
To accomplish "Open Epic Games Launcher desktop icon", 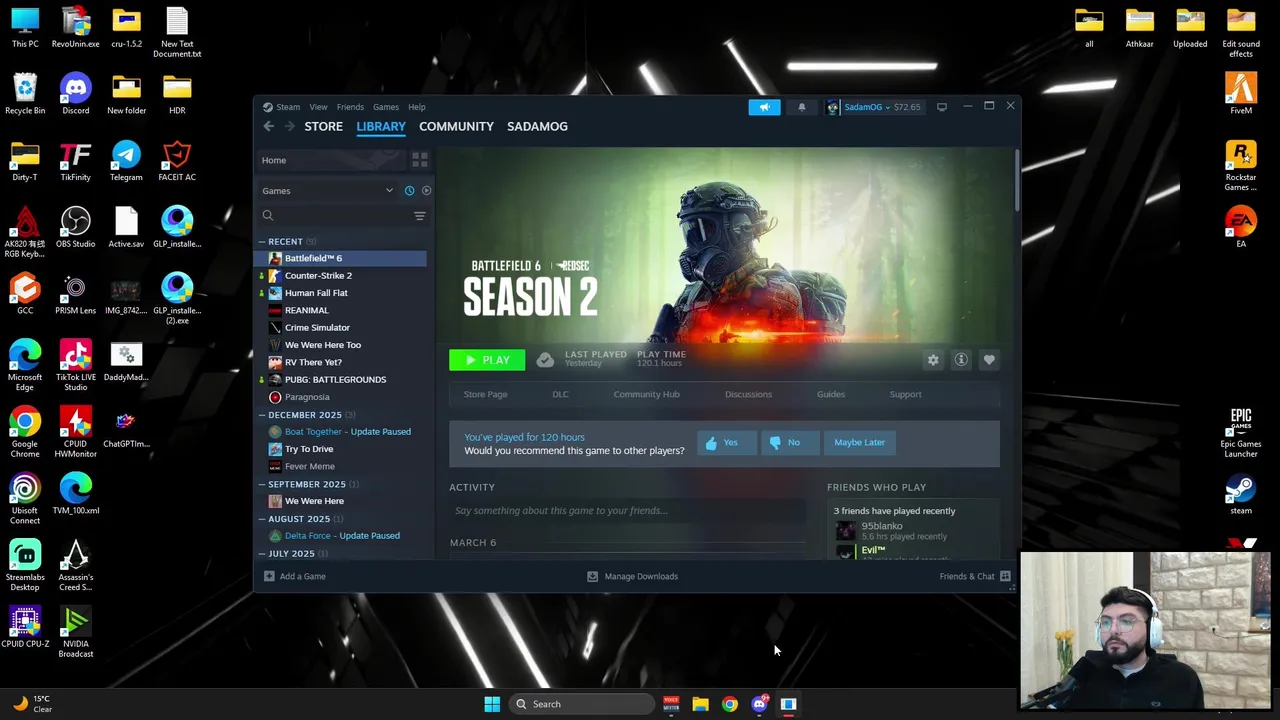I will (1240, 431).
